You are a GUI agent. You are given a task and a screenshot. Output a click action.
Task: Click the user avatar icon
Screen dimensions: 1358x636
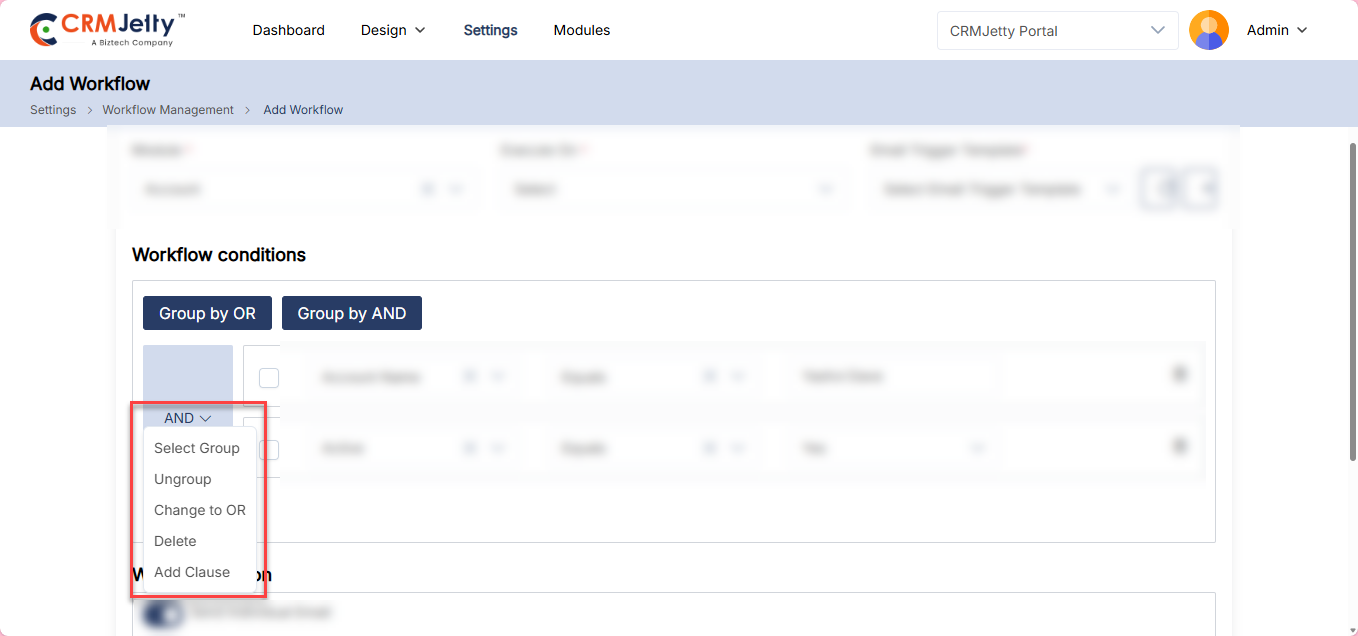pyautogui.click(x=1208, y=30)
